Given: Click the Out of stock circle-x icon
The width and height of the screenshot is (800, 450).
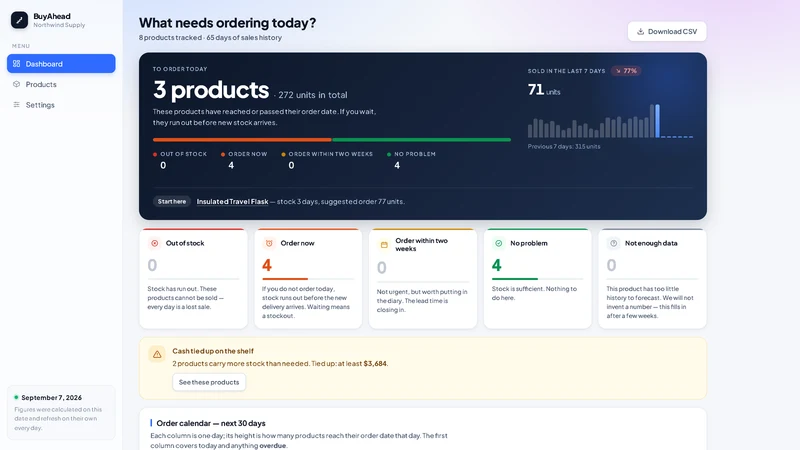Looking at the screenshot, I should point(155,243).
